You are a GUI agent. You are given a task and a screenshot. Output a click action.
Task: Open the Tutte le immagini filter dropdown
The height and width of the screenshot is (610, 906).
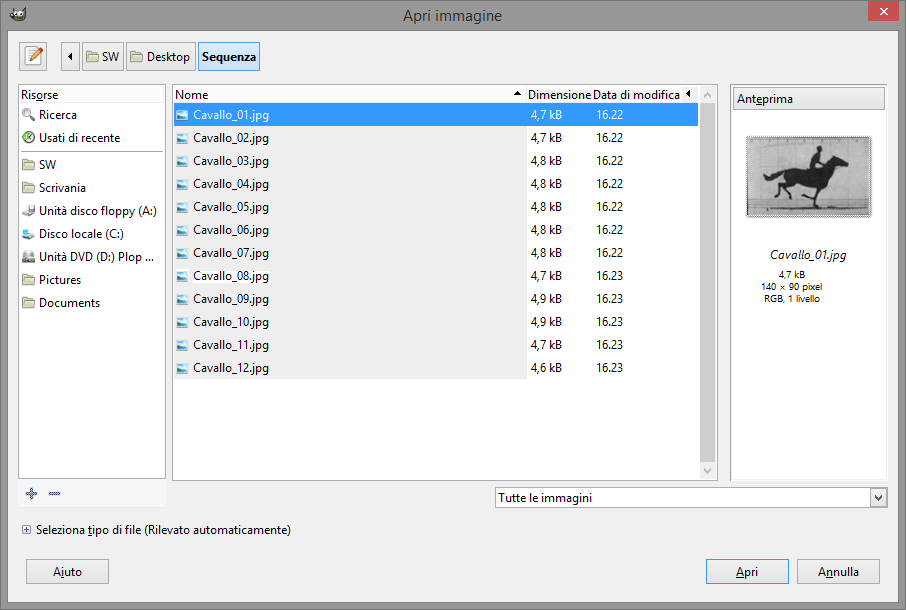click(691, 497)
